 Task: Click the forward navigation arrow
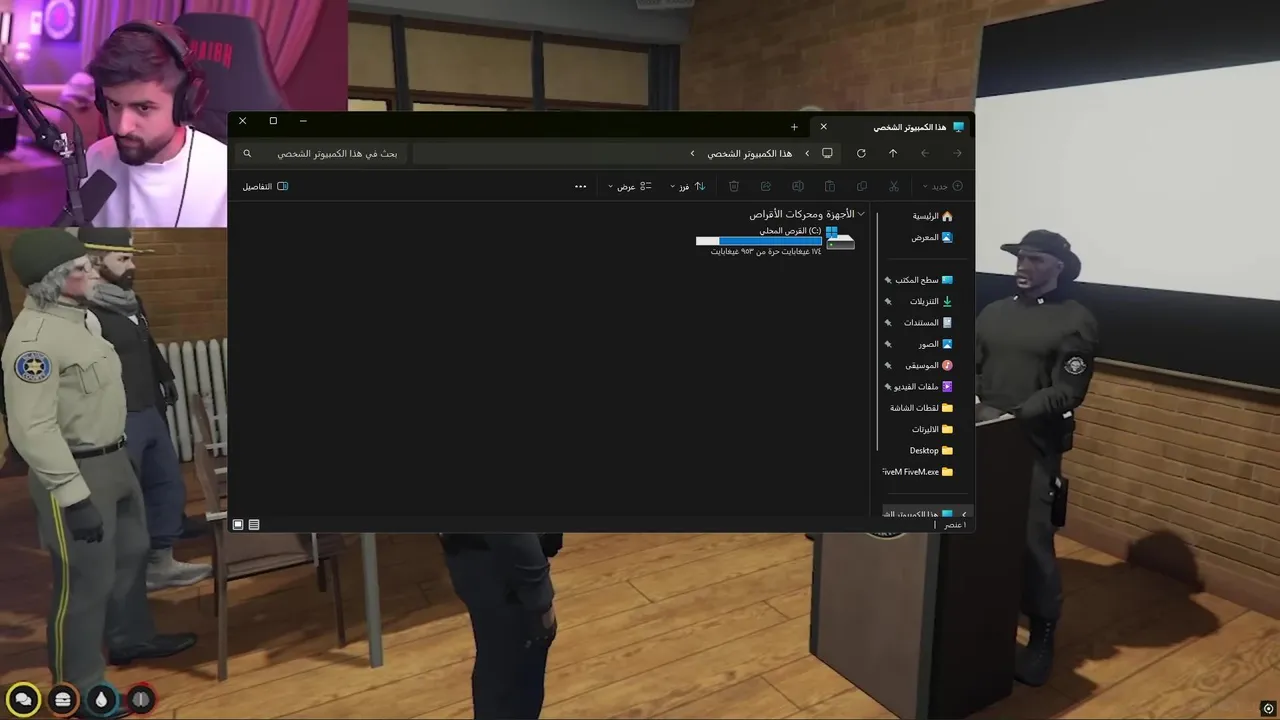925,153
